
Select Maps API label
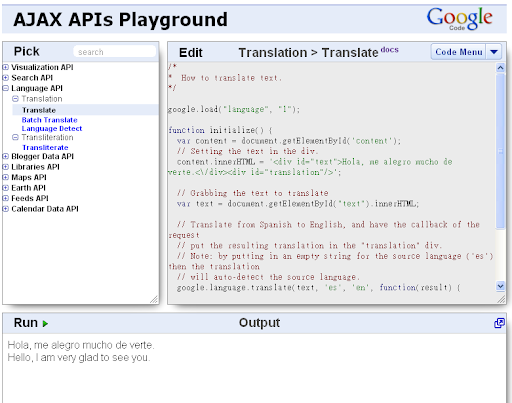(29, 177)
